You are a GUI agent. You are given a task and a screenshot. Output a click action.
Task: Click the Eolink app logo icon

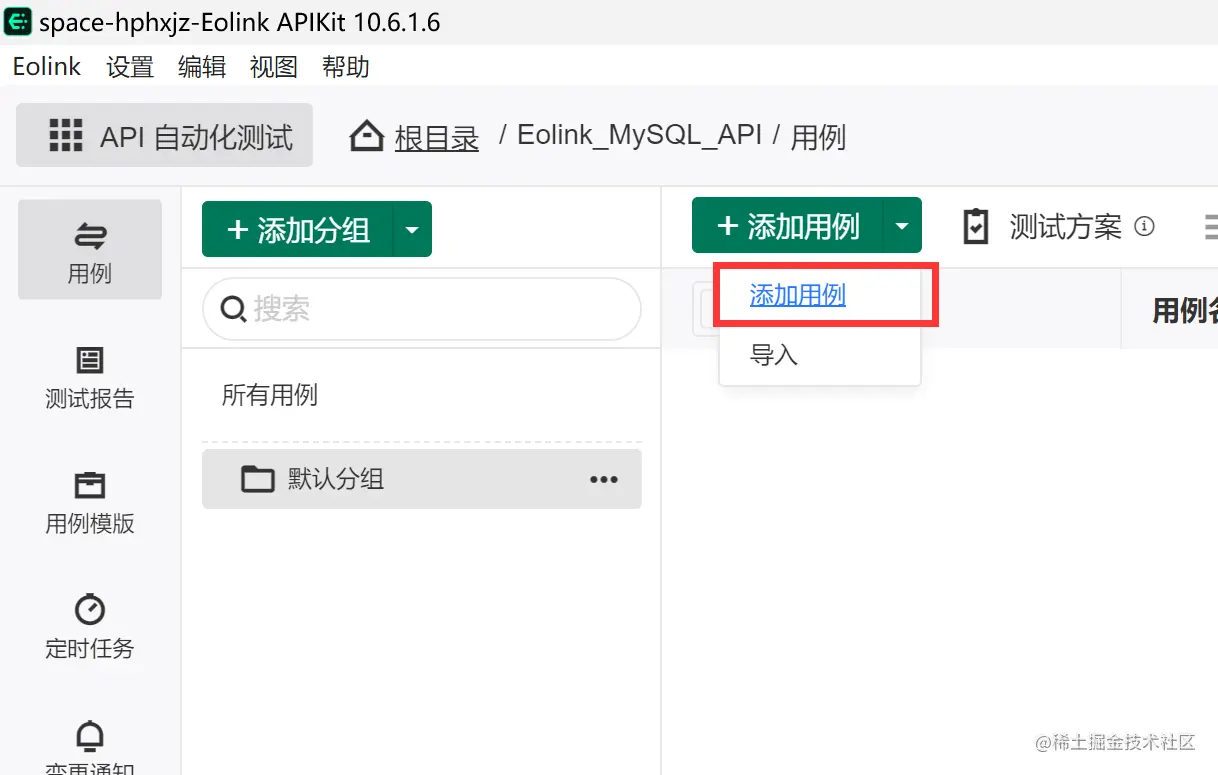pos(18,21)
